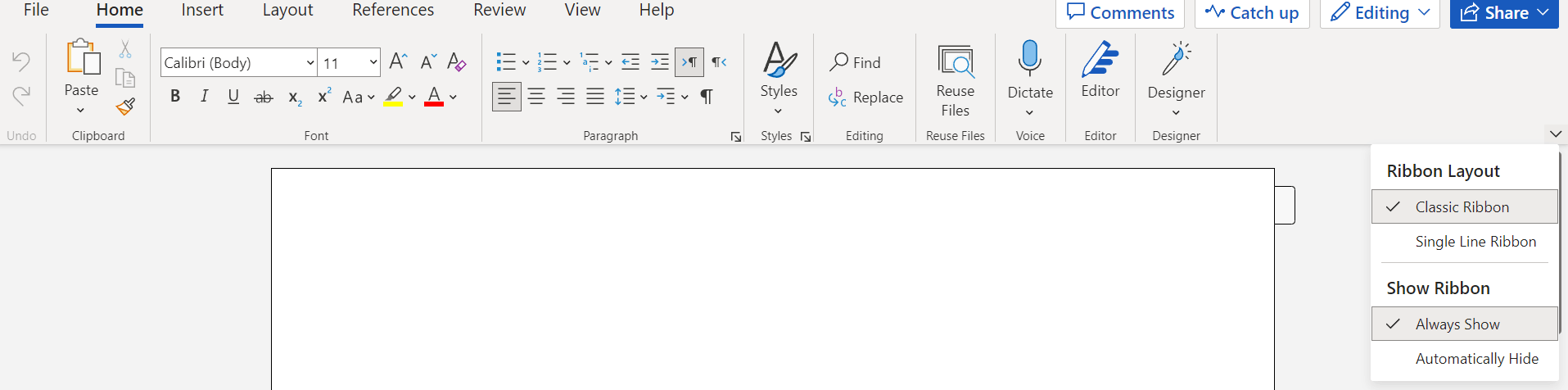The height and width of the screenshot is (390, 1568).
Task: Center align text
Action: pos(536,97)
